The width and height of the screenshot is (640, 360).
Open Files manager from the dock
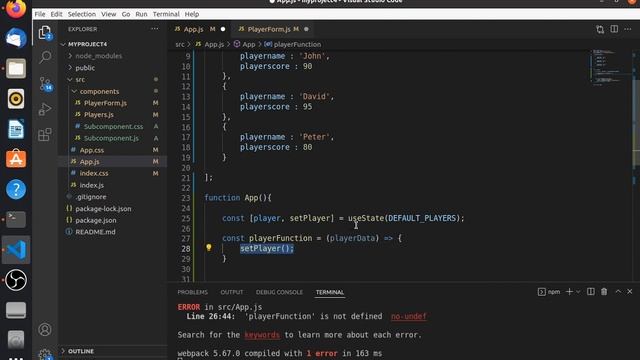(x=16, y=69)
